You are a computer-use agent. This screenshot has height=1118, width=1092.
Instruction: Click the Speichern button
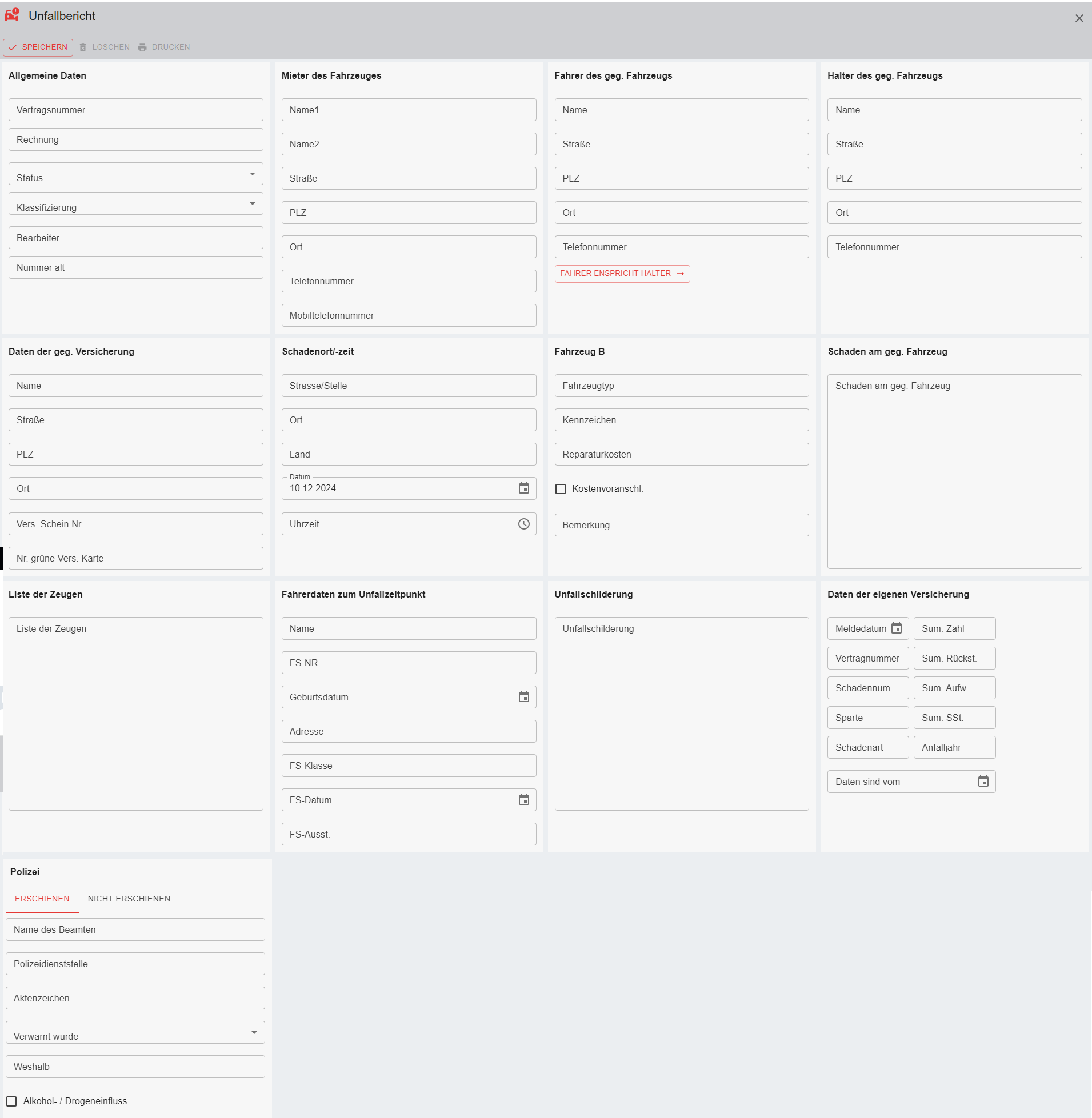click(x=38, y=47)
